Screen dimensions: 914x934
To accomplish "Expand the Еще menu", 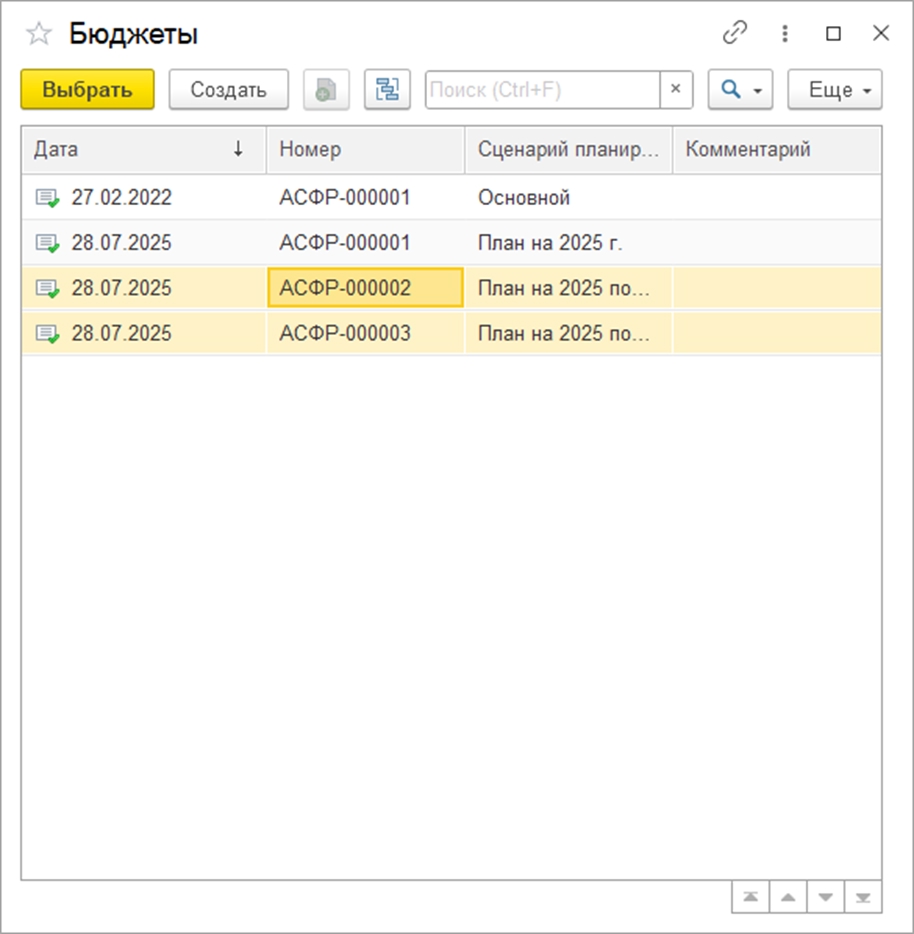I will (x=835, y=90).
